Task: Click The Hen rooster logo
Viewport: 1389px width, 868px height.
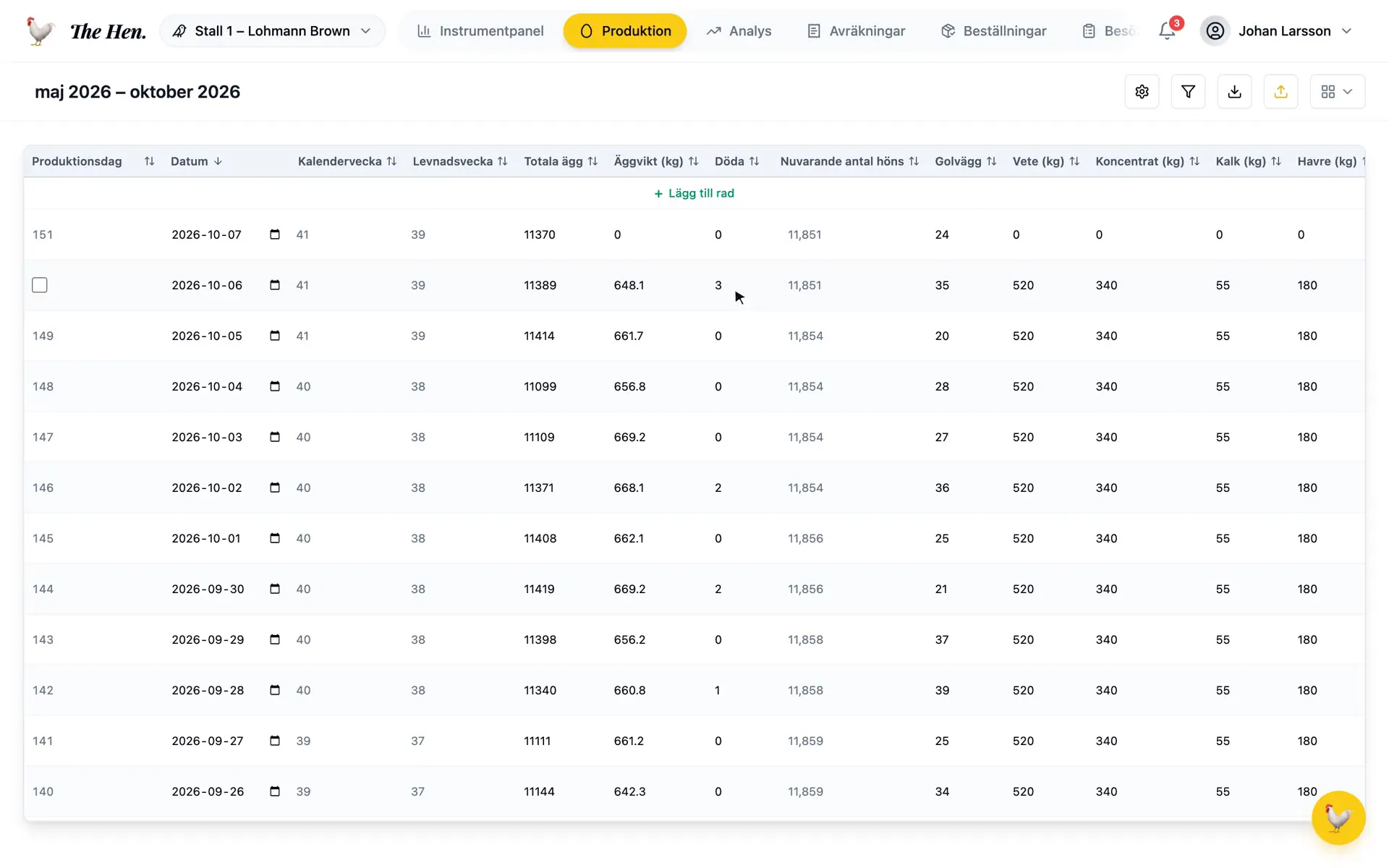Action: (x=41, y=31)
